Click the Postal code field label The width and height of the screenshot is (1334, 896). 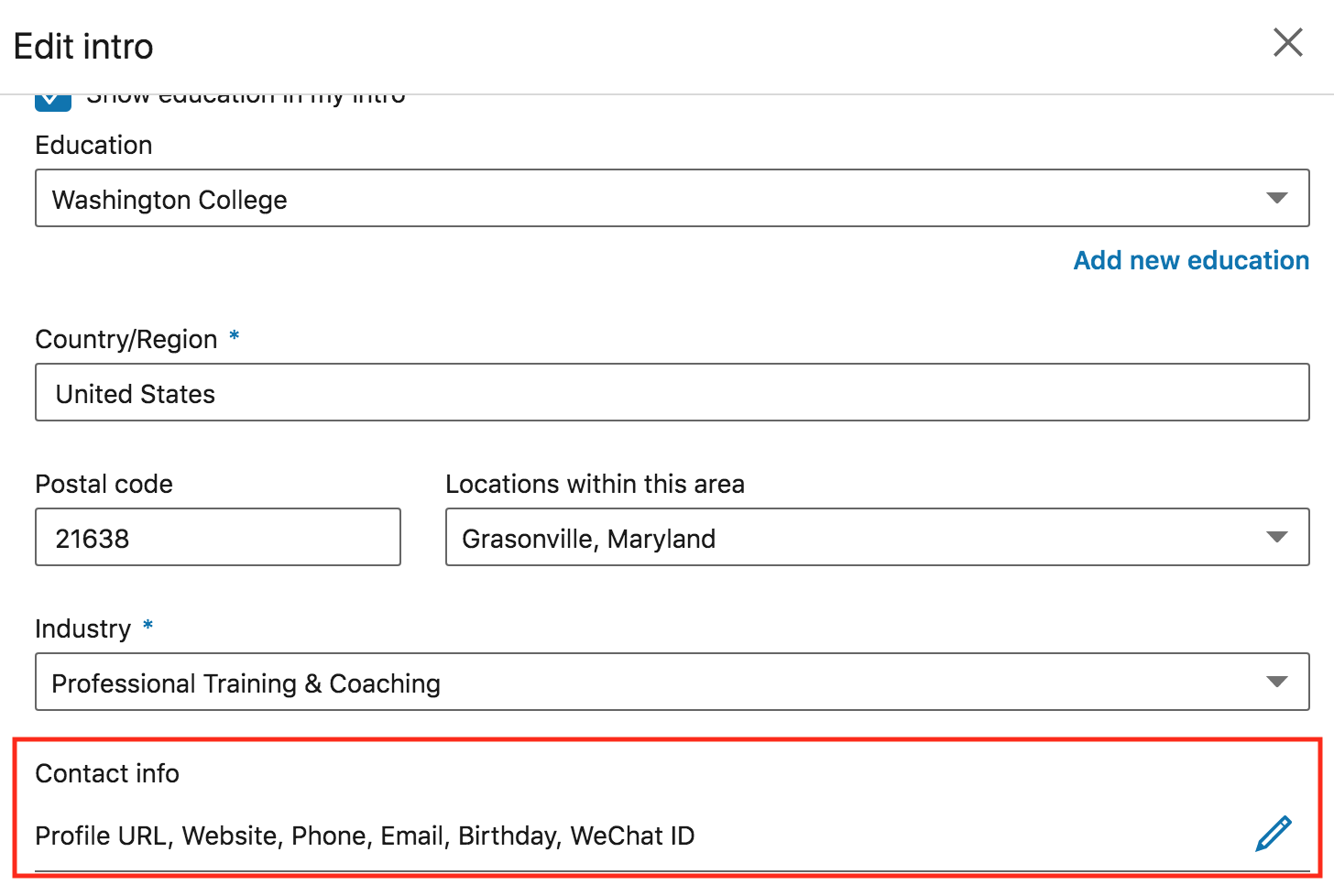click(104, 485)
